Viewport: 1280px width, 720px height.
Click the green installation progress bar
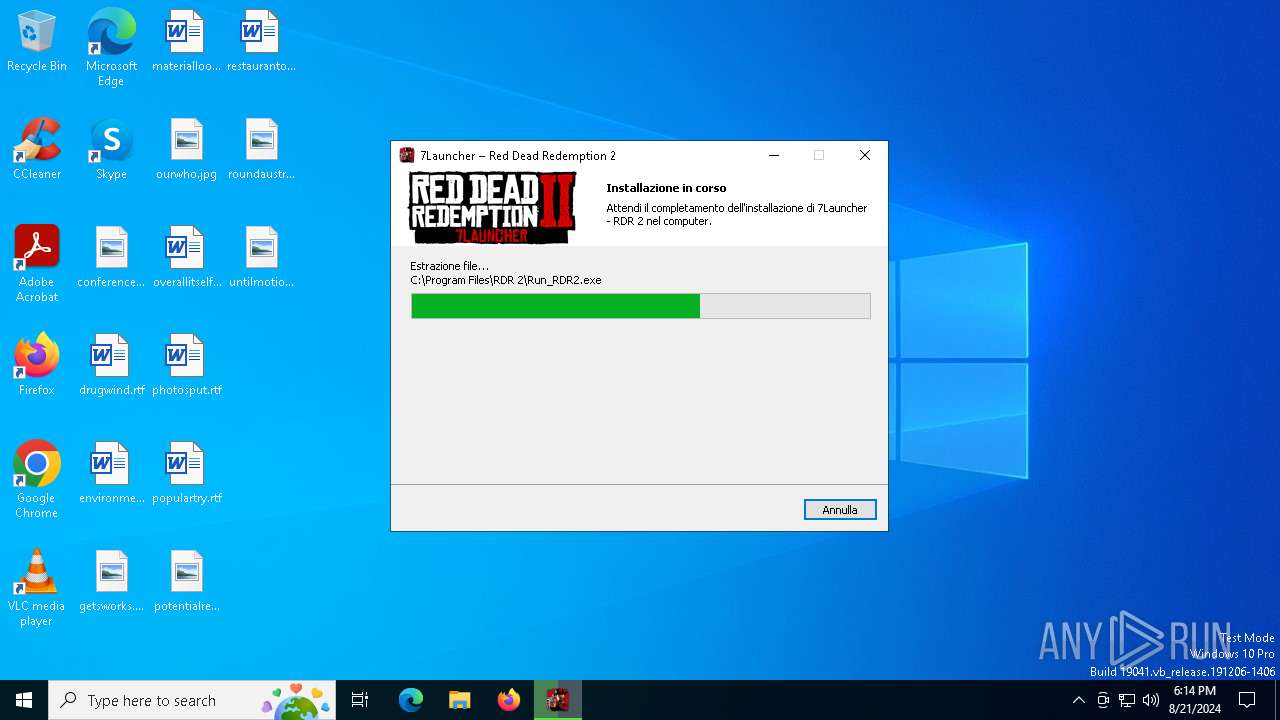pyautogui.click(x=641, y=306)
